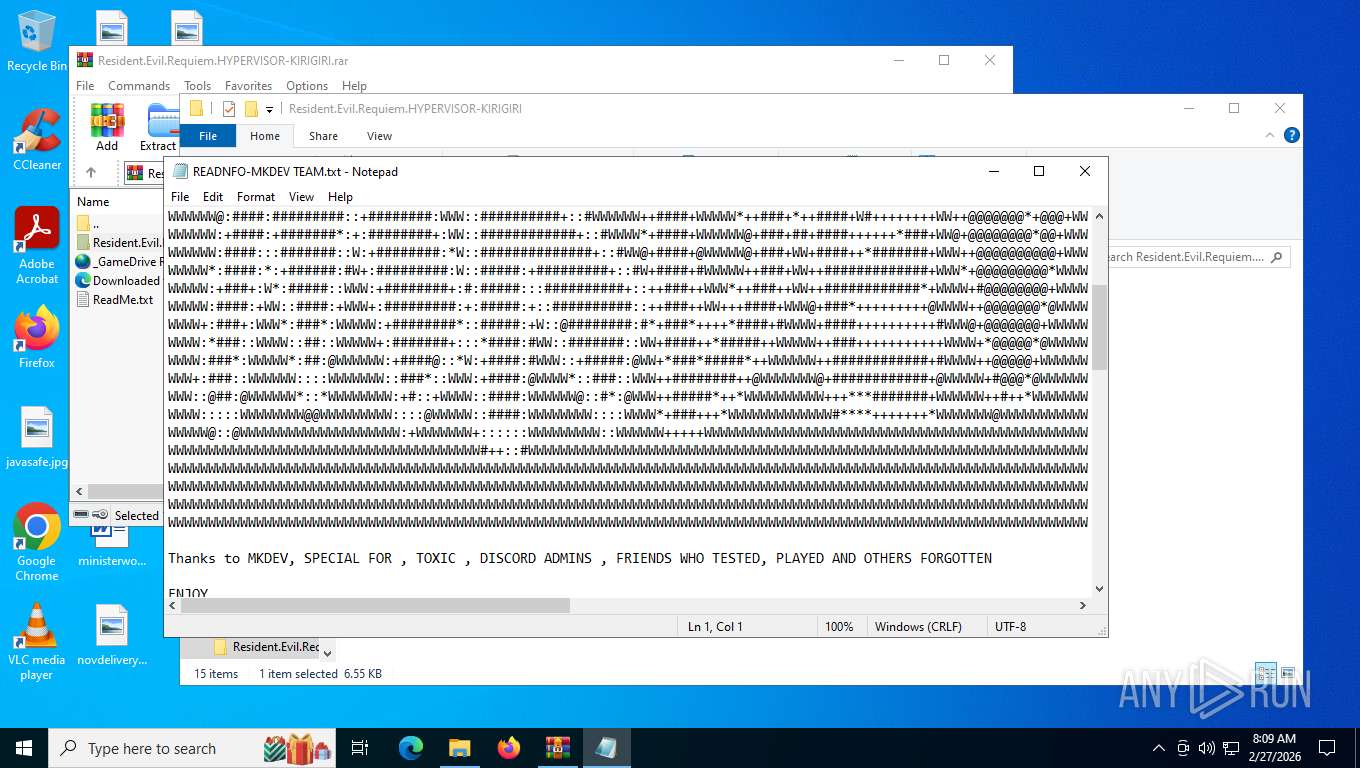Screen dimensions: 1360x768
Task: Click the Explorer search box
Action: click(x=1199, y=257)
